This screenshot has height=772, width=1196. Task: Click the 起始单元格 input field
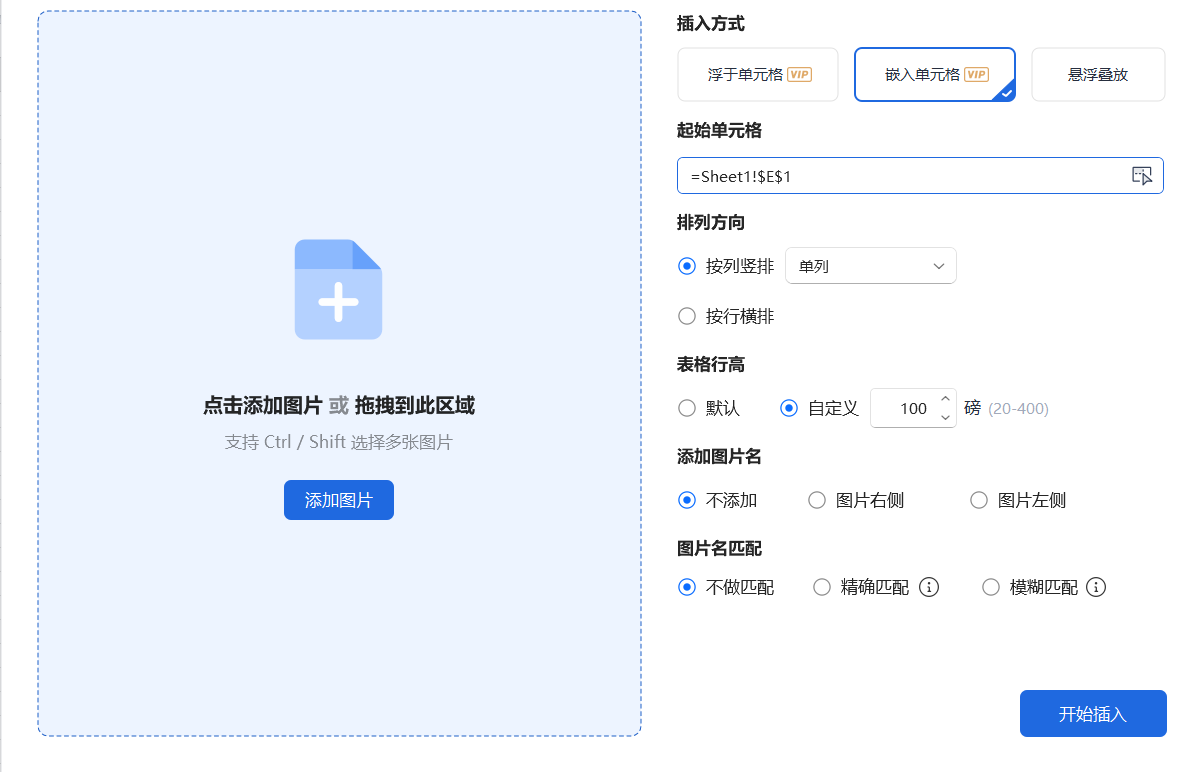point(920,176)
